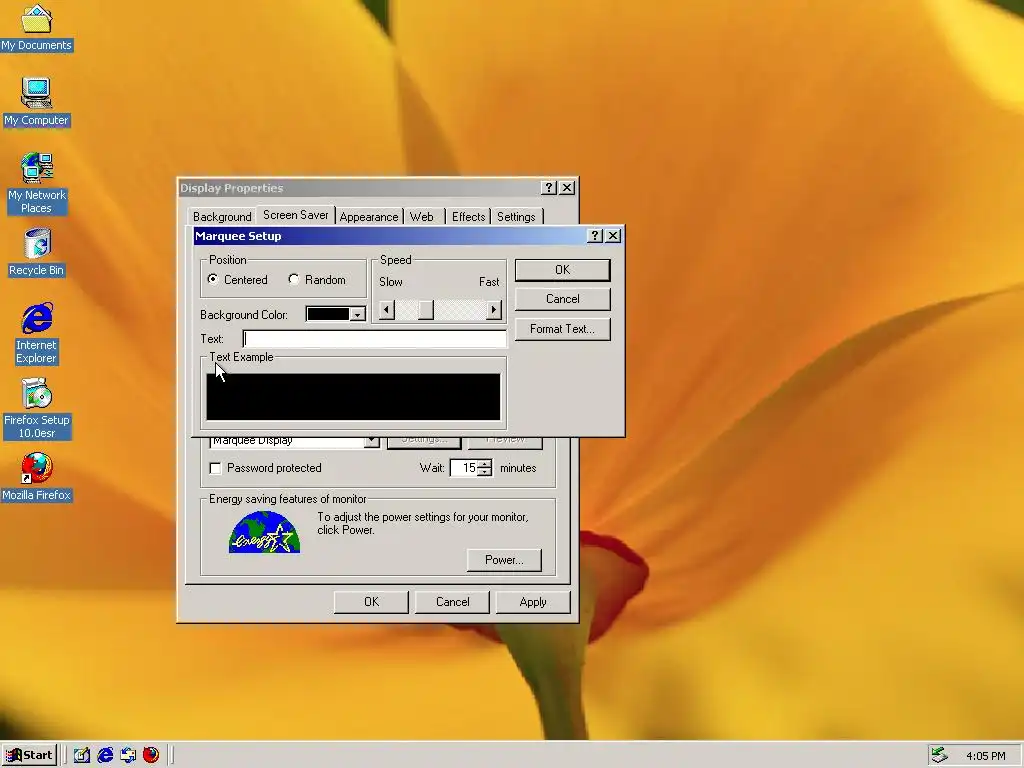Open the Format Text dialog
This screenshot has width=1024, height=768.
coord(562,329)
